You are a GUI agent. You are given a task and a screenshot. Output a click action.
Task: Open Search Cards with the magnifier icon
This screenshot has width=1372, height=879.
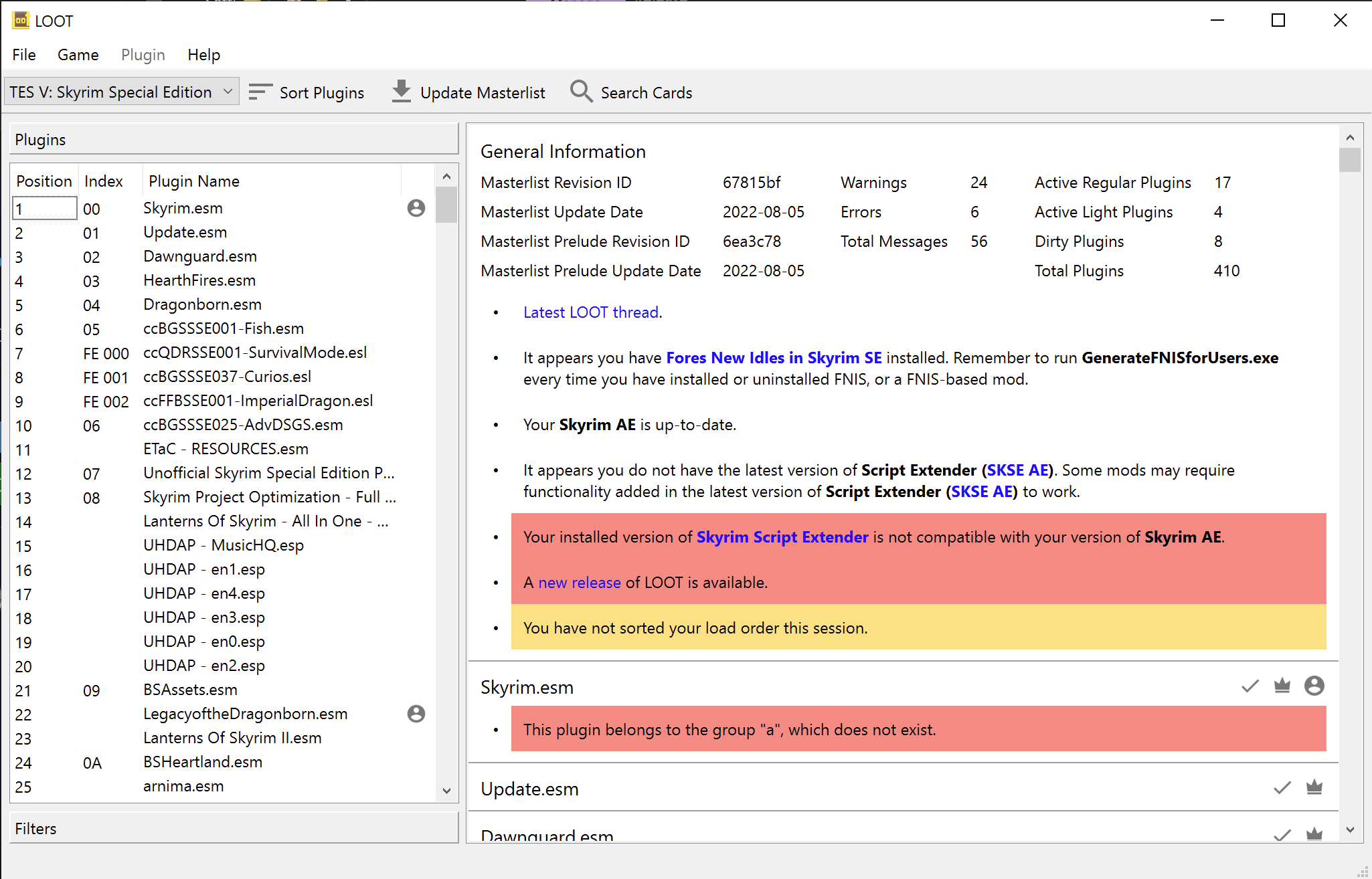[581, 92]
